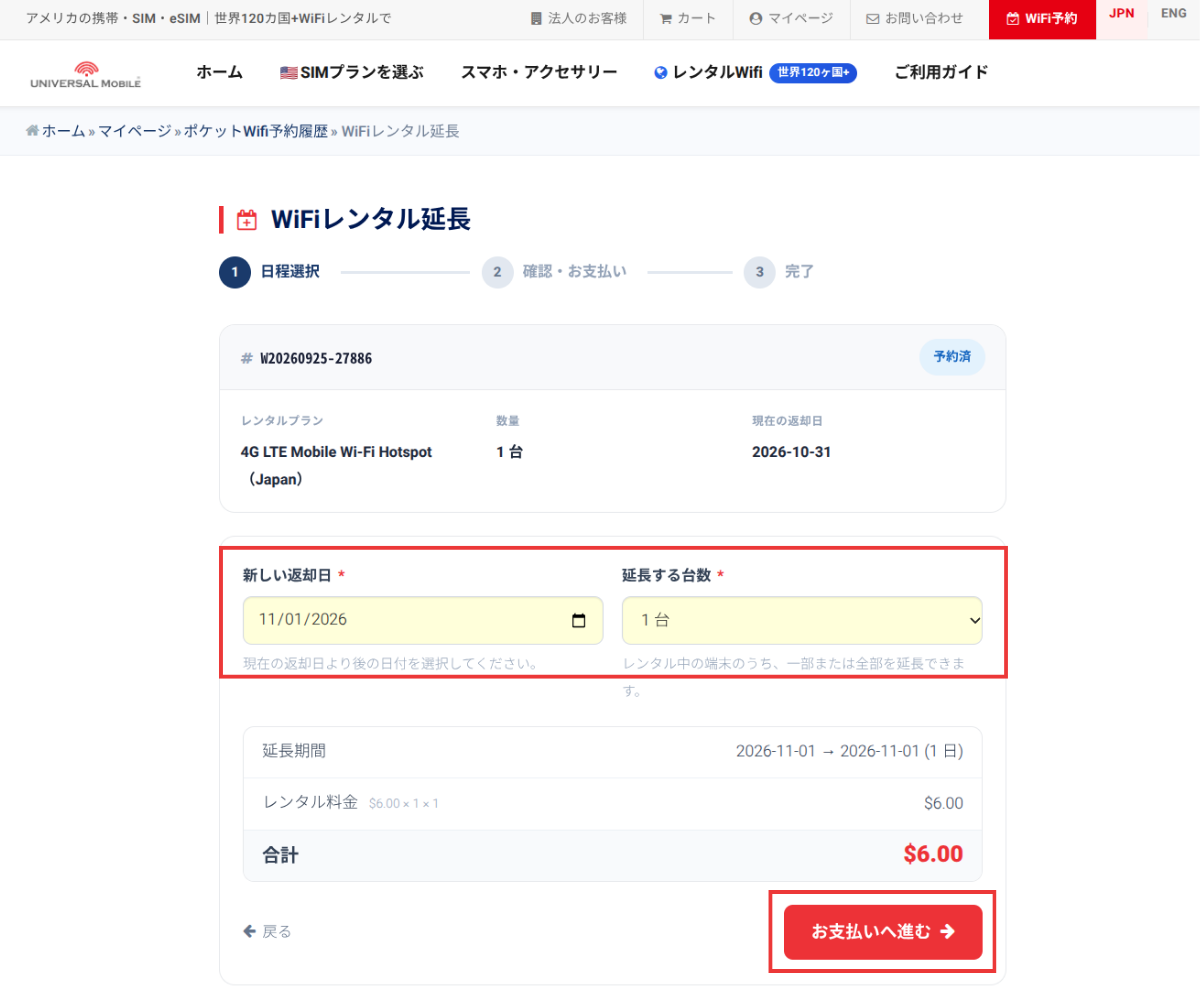Open the SIMプランを選ぶ menu item
This screenshot has height=1000, width=1200.
click(352, 72)
